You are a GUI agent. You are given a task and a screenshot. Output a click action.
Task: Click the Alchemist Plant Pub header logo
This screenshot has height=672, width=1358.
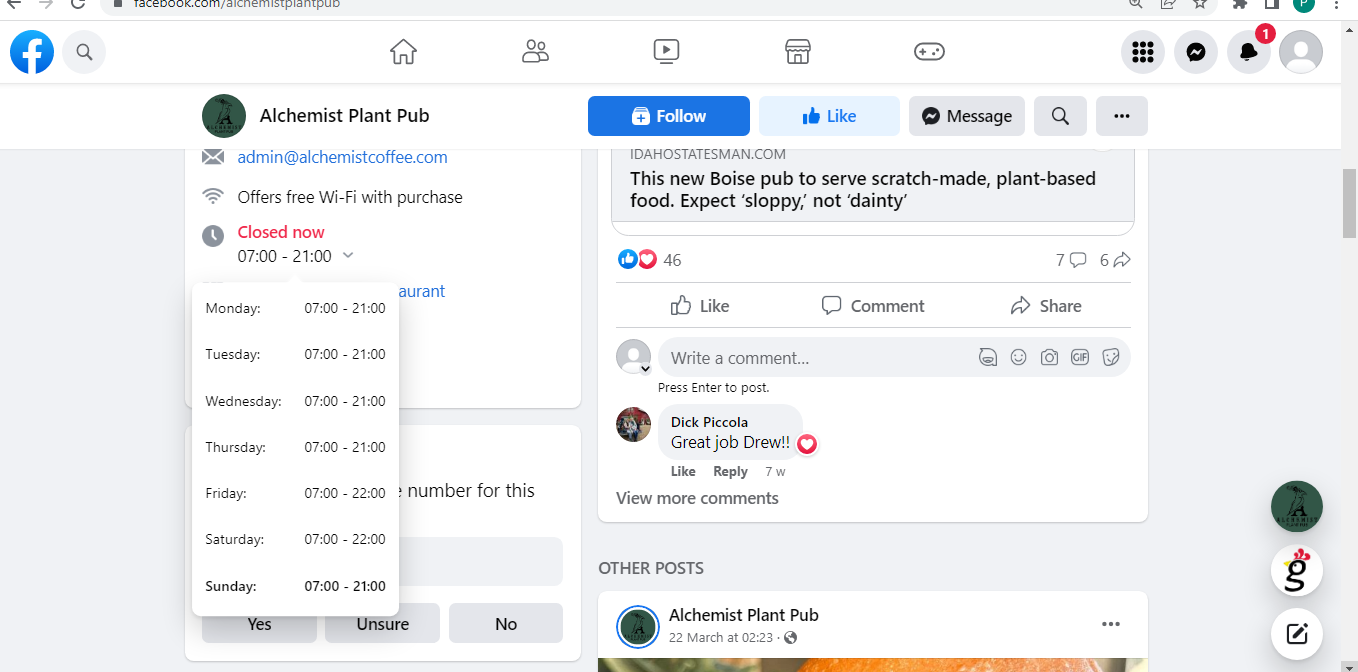224,116
